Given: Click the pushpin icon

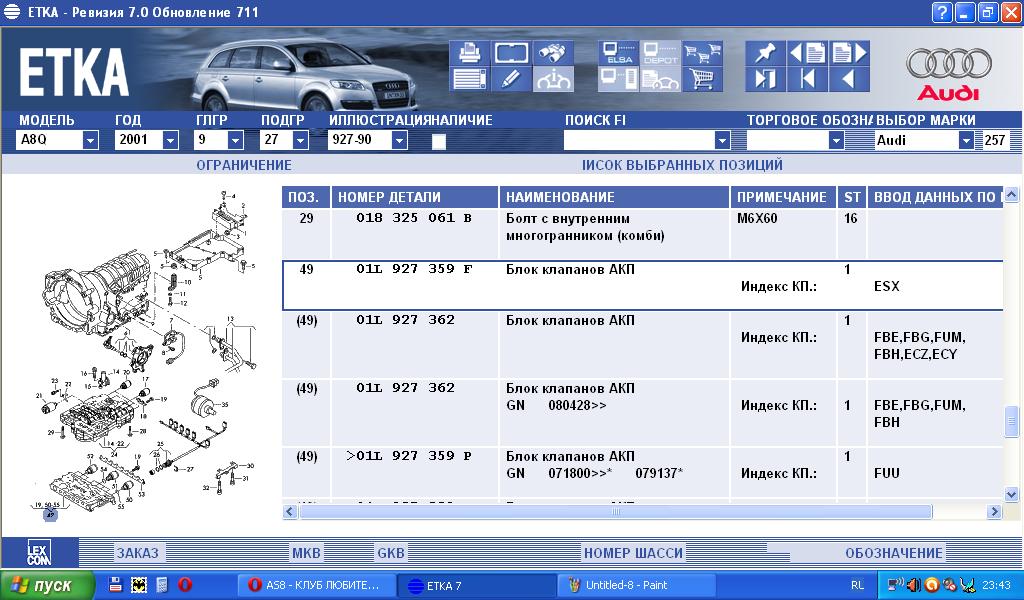Looking at the screenshot, I should 766,53.
